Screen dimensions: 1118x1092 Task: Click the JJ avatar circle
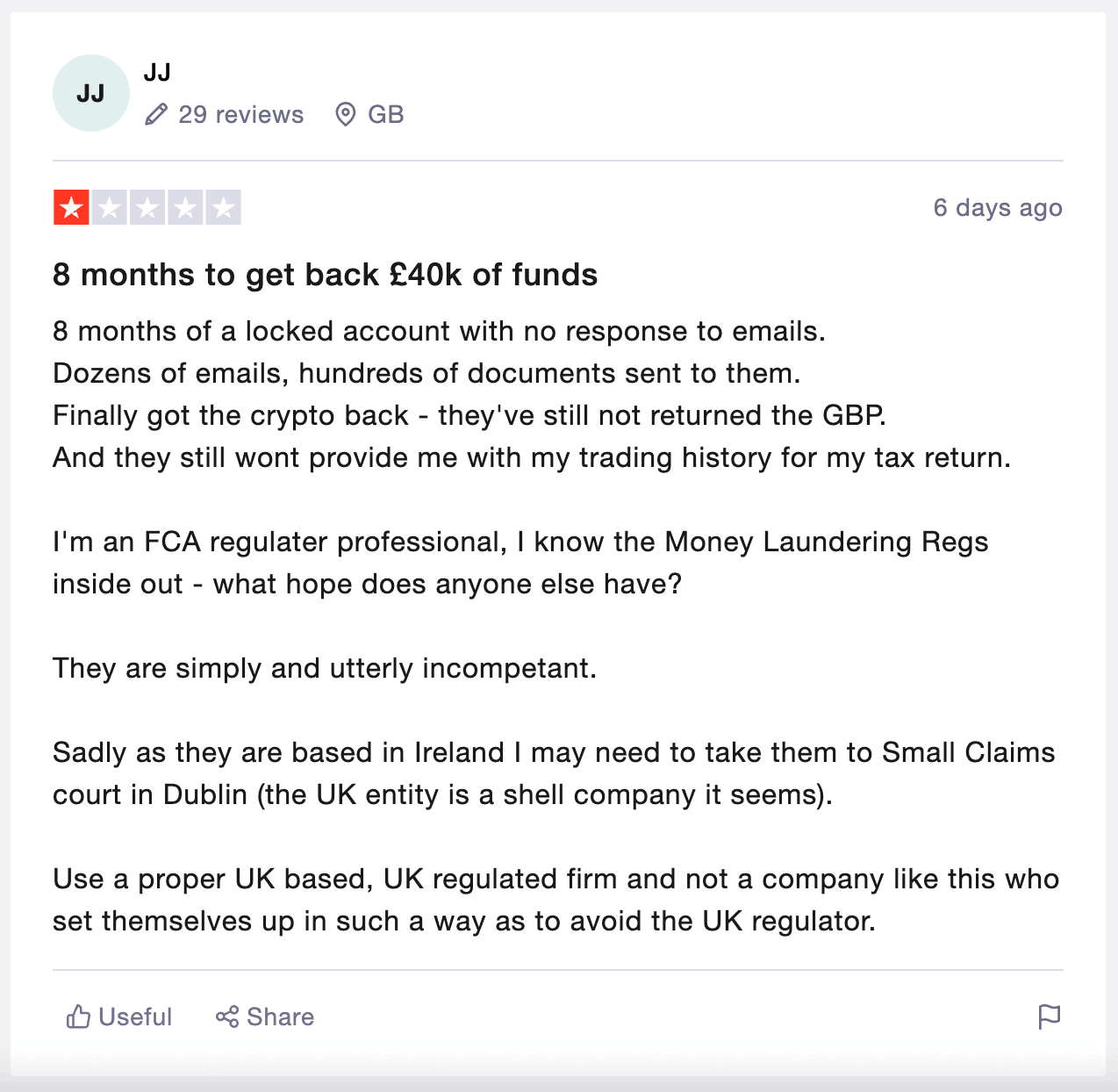(91, 93)
